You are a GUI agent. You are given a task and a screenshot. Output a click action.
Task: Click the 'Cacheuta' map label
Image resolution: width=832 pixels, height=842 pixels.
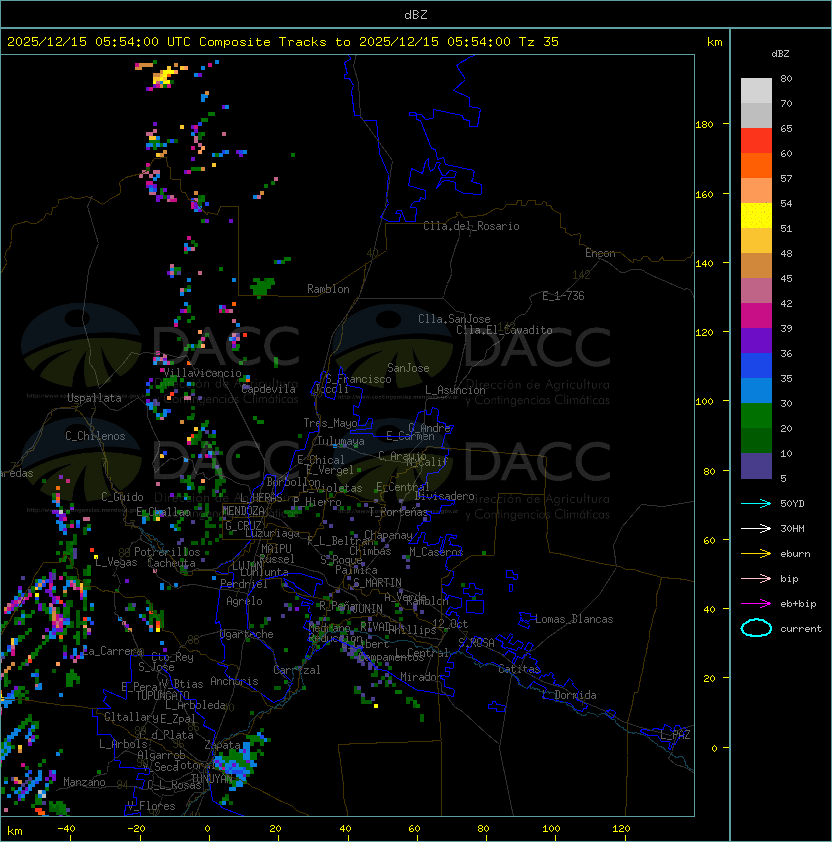tap(171, 563)
